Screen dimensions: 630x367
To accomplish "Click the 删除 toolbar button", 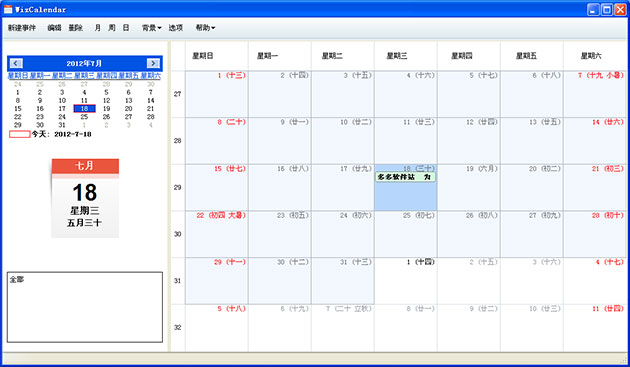I will 76,28.
